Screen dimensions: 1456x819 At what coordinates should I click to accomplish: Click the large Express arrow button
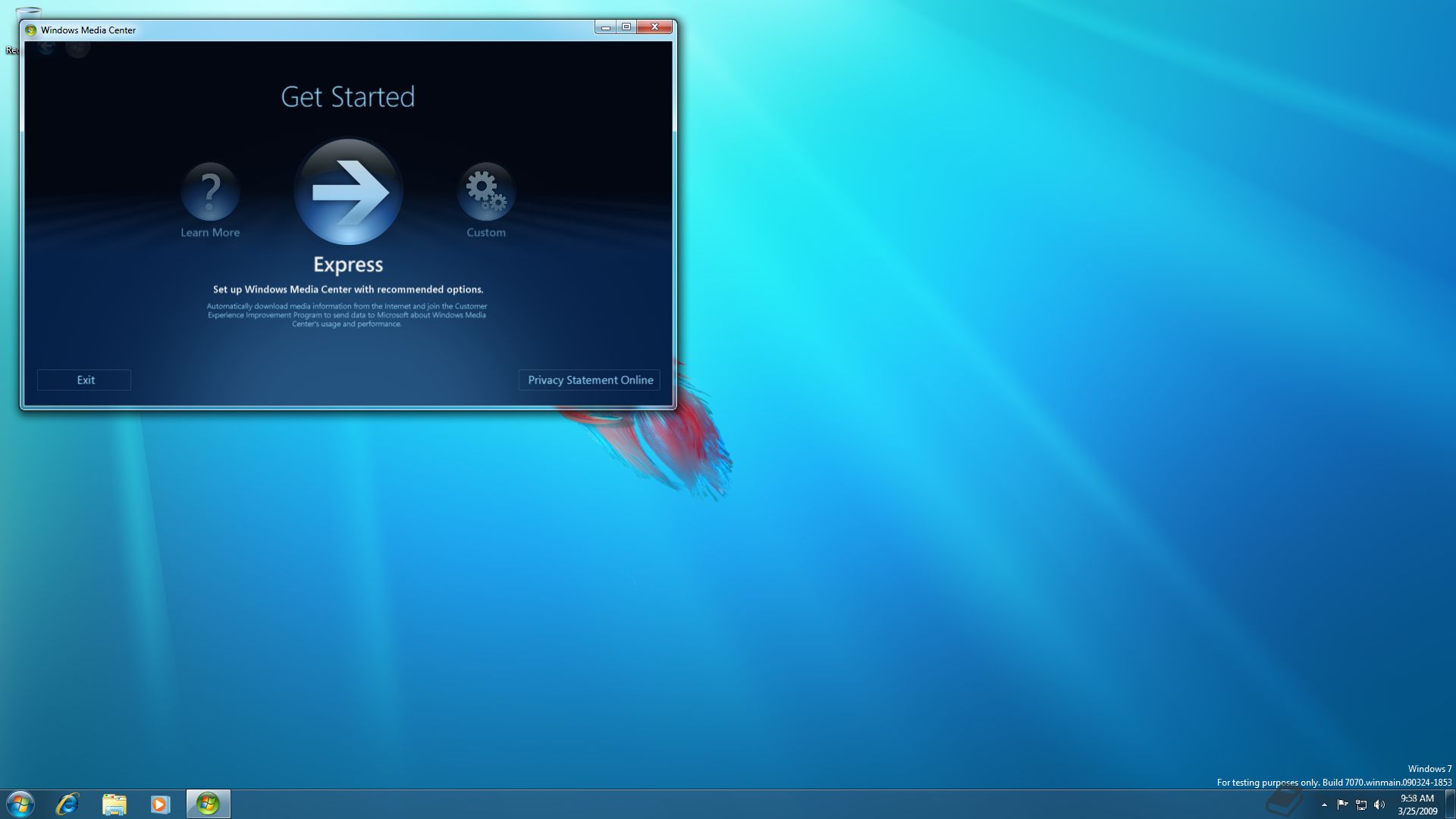tap(348, 191)
